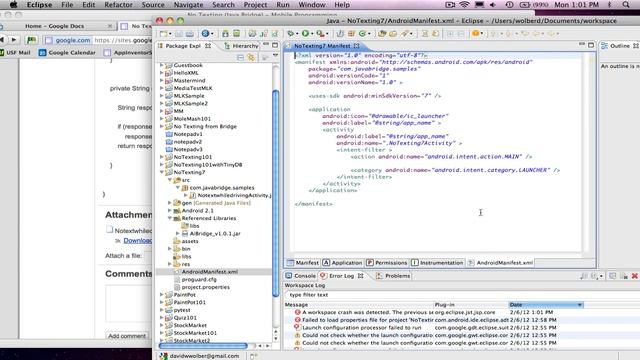
Task: Open the Apple menu
Action: (x=13, y=5)
